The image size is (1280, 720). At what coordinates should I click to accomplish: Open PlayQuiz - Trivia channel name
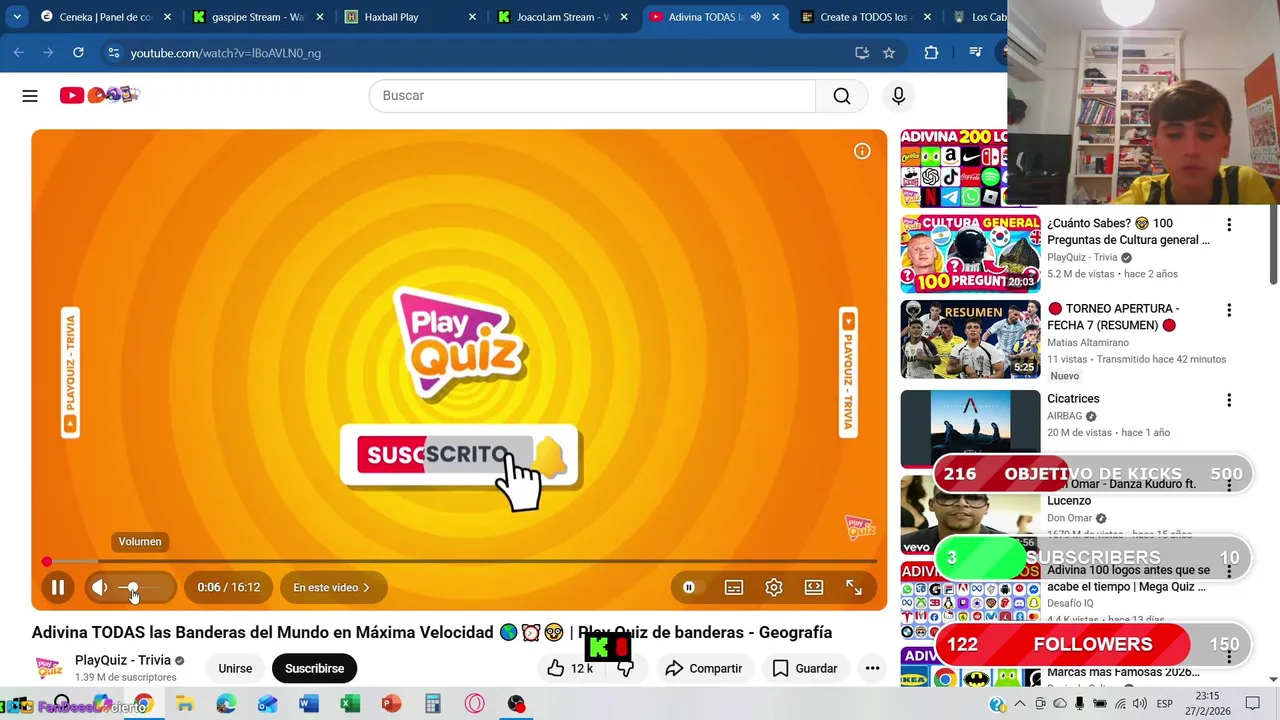pyautogui.click(x=123, y=660)
